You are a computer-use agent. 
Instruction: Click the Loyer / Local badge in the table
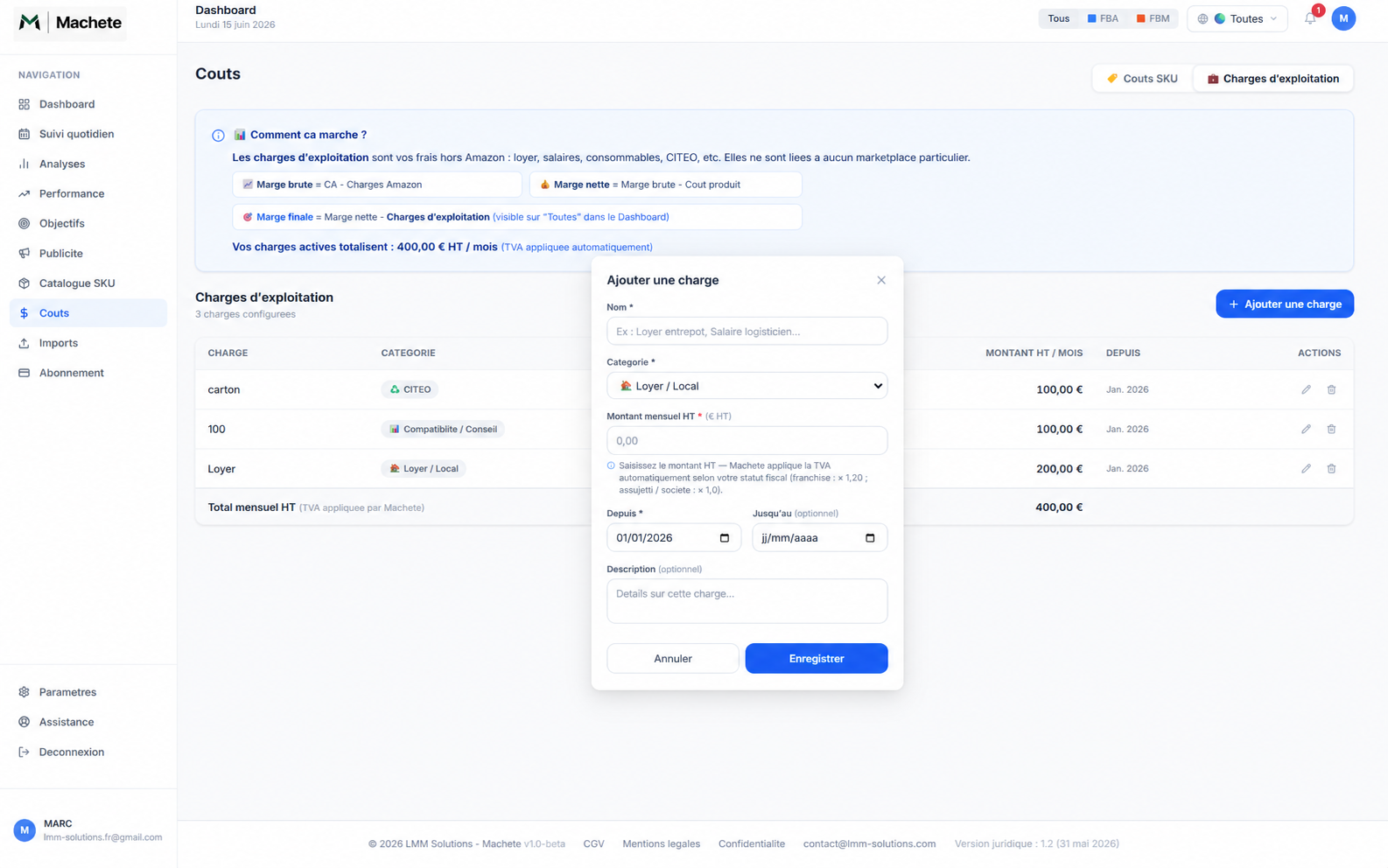click(x=424, y=469)
